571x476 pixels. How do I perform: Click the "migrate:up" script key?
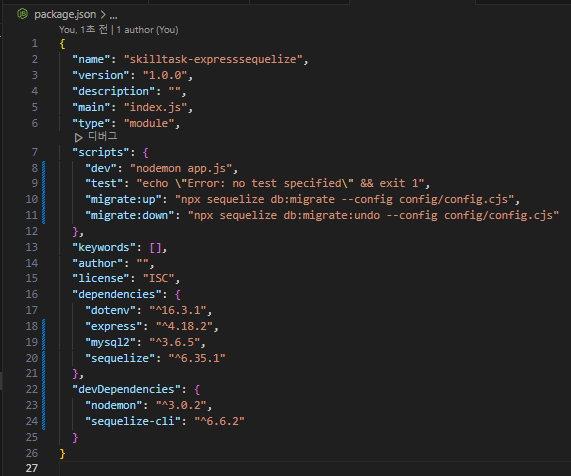click(x=123, y=199)
